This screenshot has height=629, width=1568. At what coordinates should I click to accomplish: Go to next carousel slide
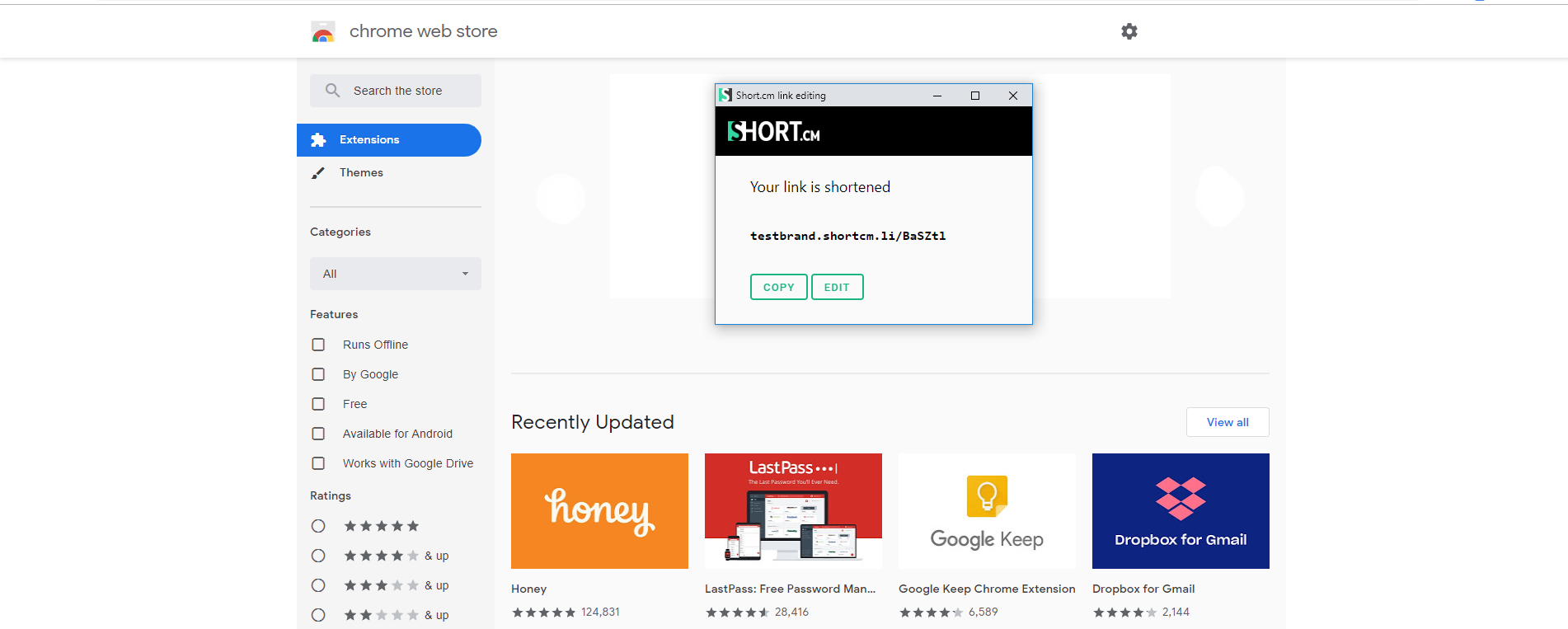(1220, 196)
